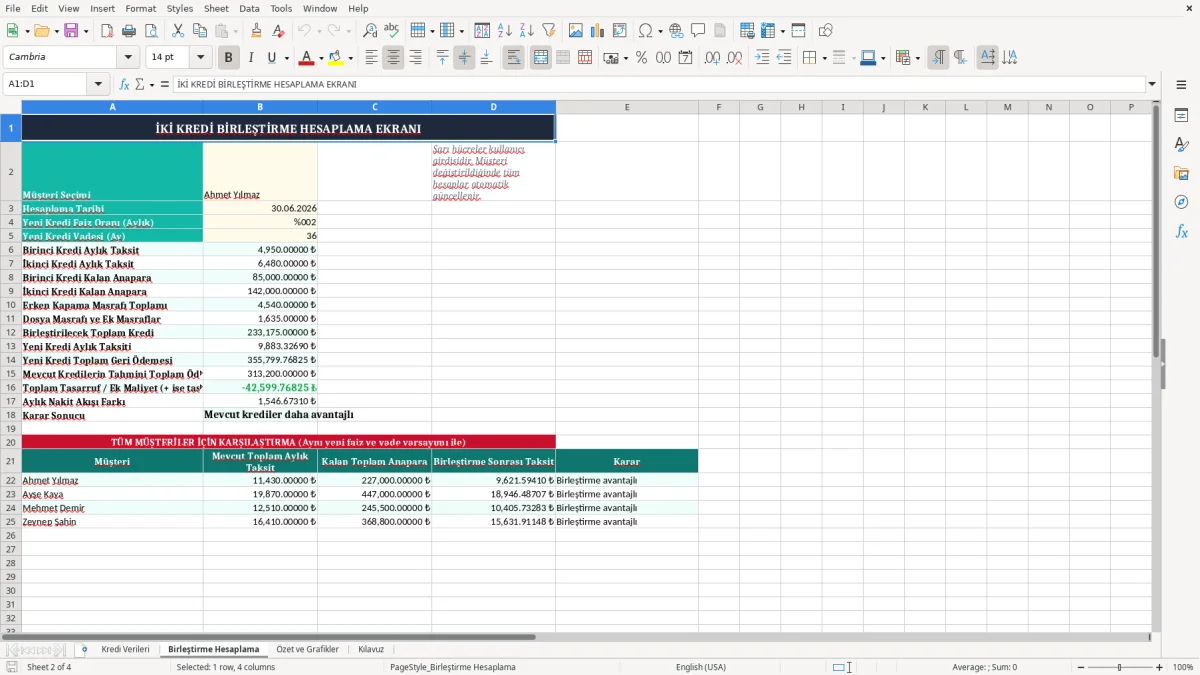Insert a chart with the chart icon
Viewport: 1200px width, 675px height.
coord(598,31)
